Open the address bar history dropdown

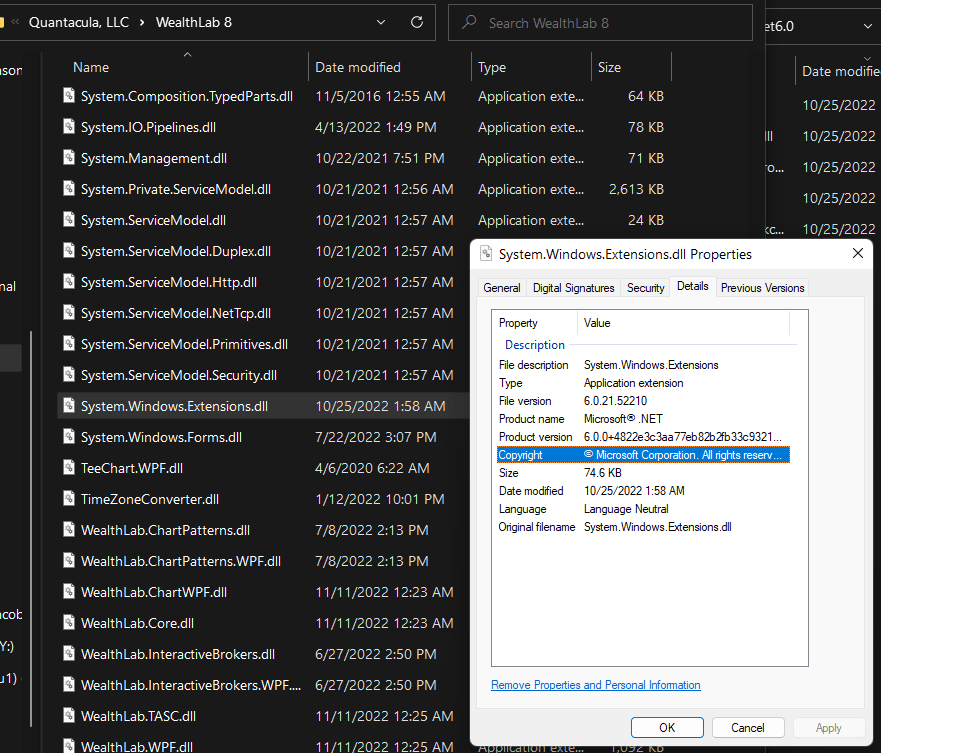coord(381,22)
